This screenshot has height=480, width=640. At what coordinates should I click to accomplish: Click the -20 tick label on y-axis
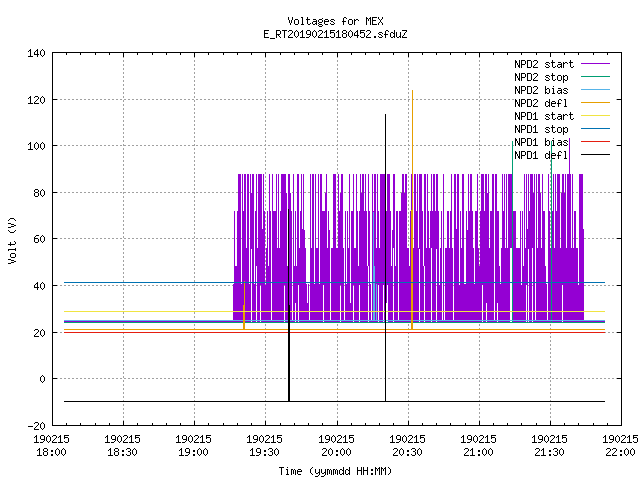pyautogui.click(x=36, y=426)
